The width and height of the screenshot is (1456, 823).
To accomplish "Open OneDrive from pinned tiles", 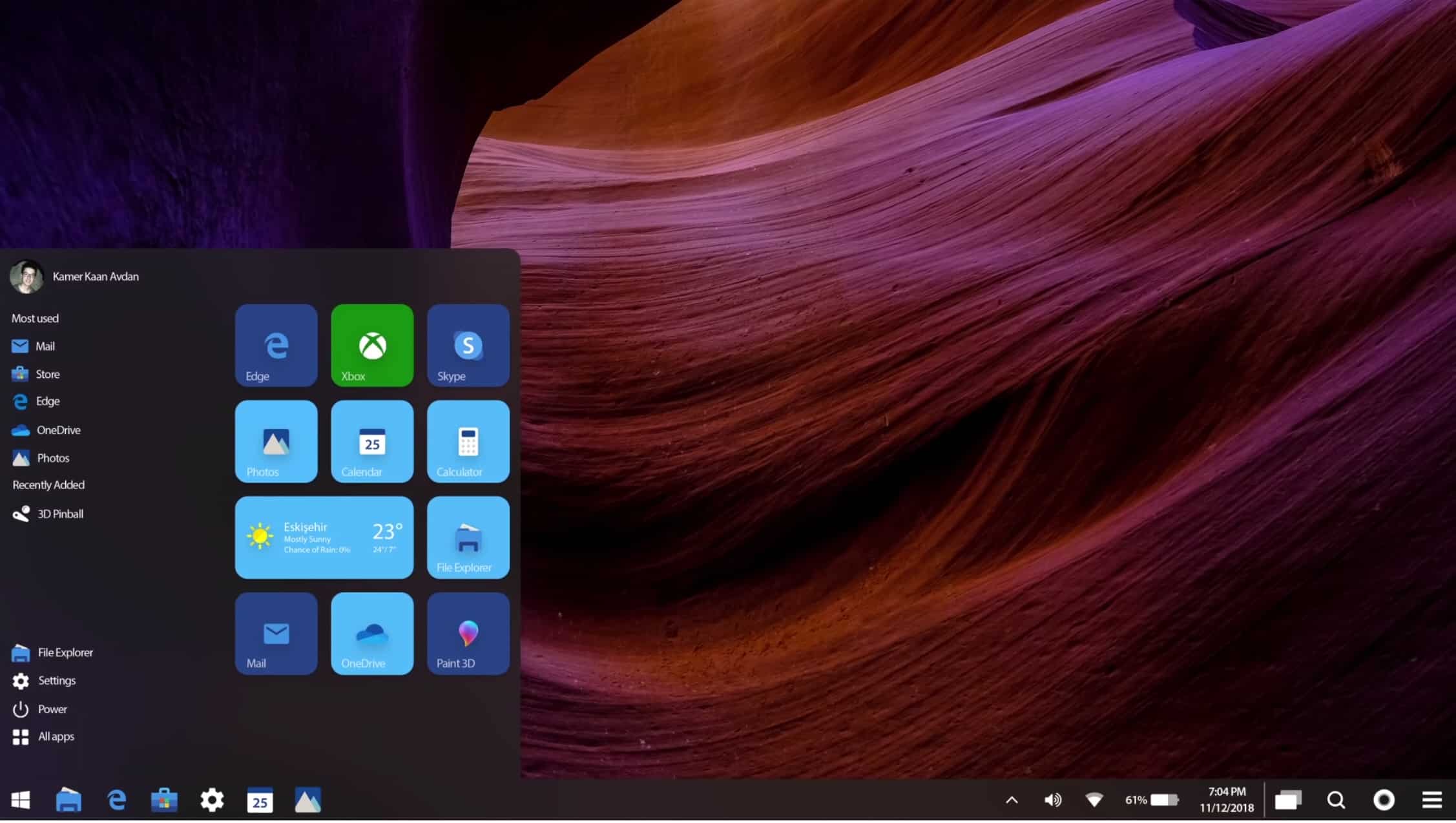I will [x=372, y=633].
